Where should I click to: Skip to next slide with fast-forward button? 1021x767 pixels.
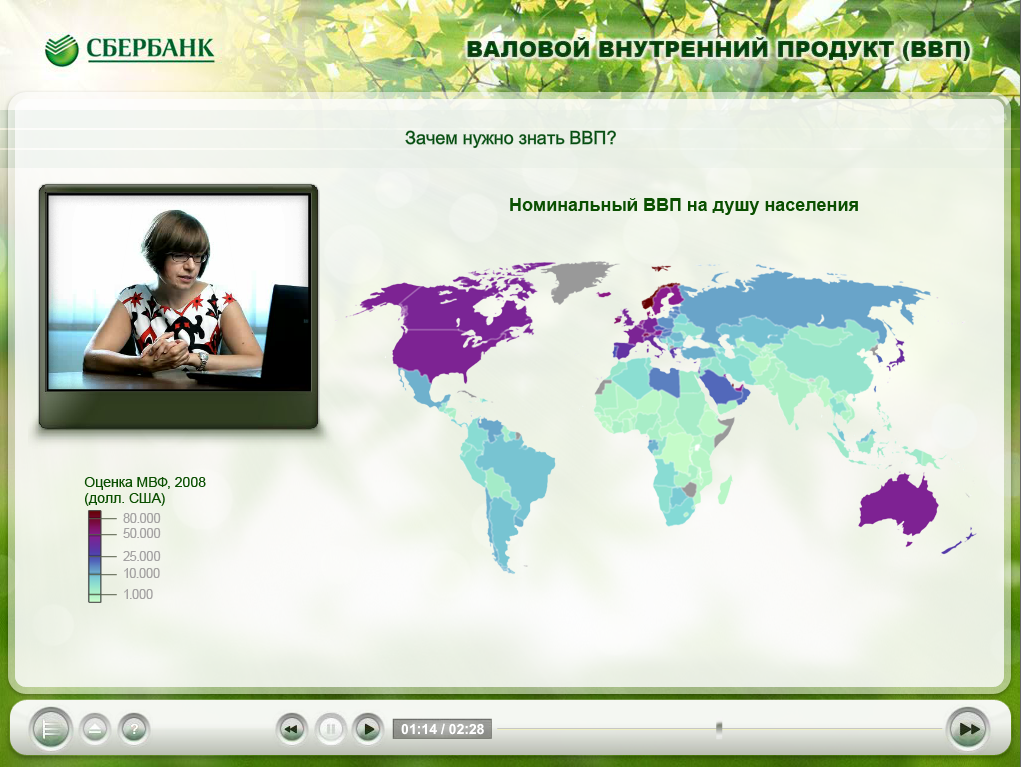pyautogui.click(x=968, y=729)
